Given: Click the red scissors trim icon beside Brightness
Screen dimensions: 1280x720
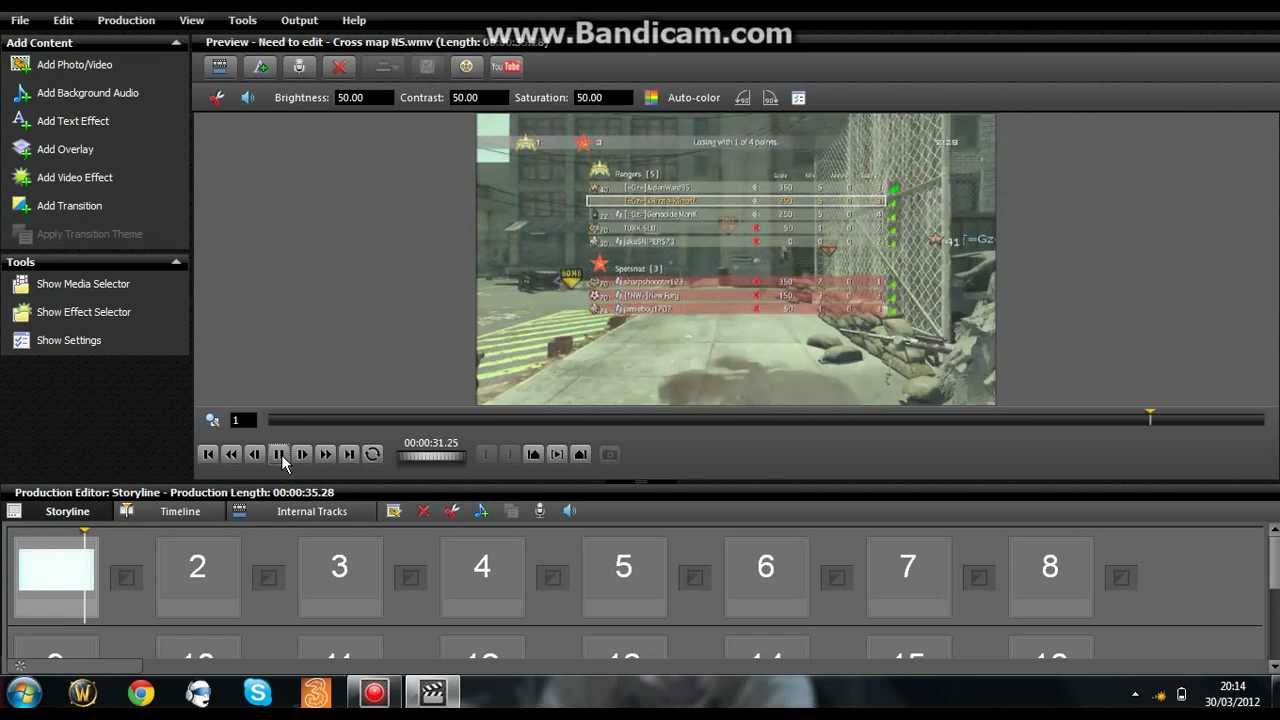Looking at the screenshot, I should point(217,98).
